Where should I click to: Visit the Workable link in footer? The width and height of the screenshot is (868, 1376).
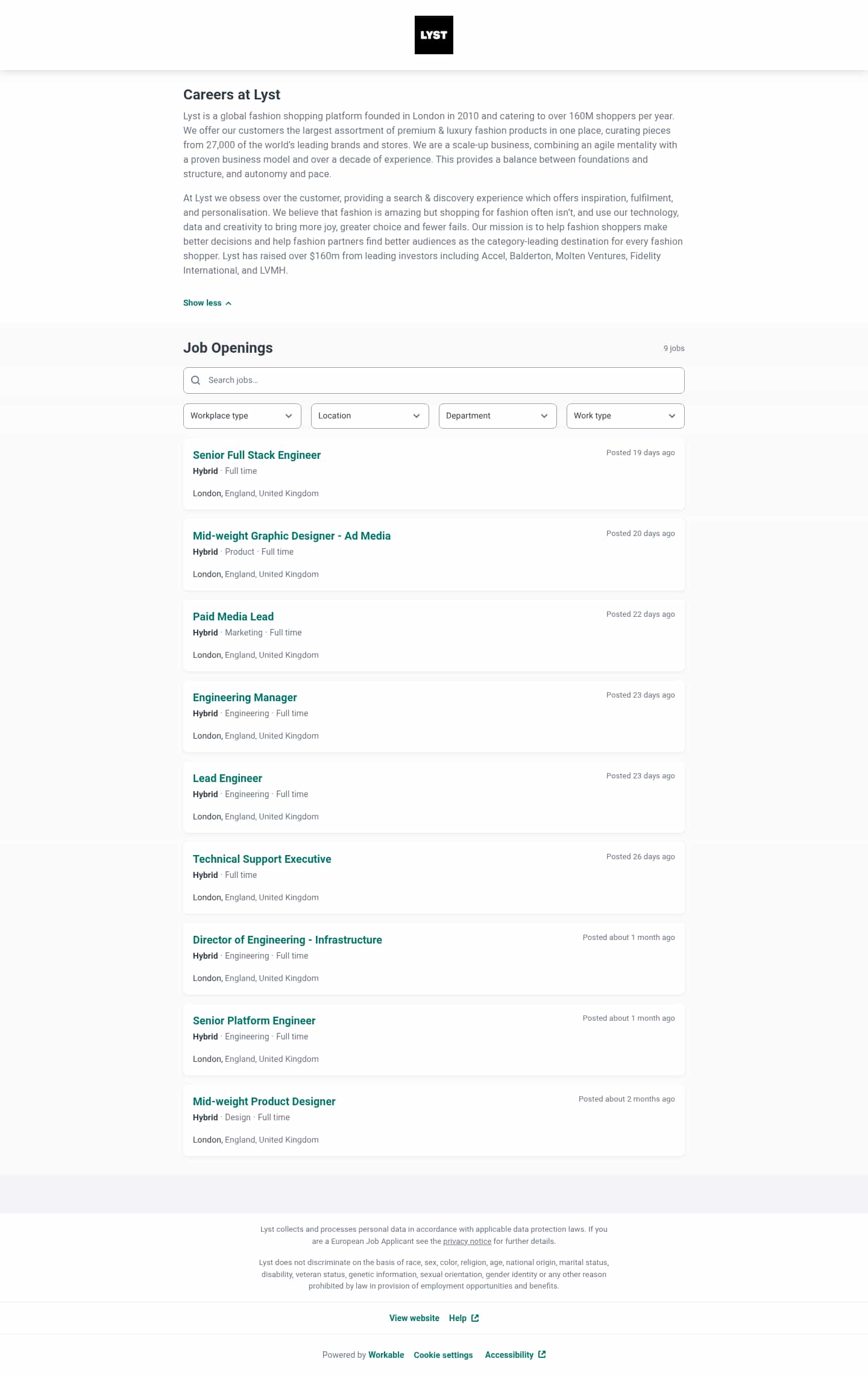pos(386,1355)
